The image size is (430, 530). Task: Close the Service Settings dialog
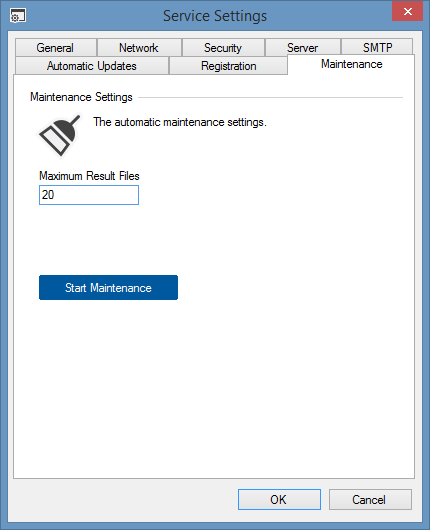click(407, 11)
